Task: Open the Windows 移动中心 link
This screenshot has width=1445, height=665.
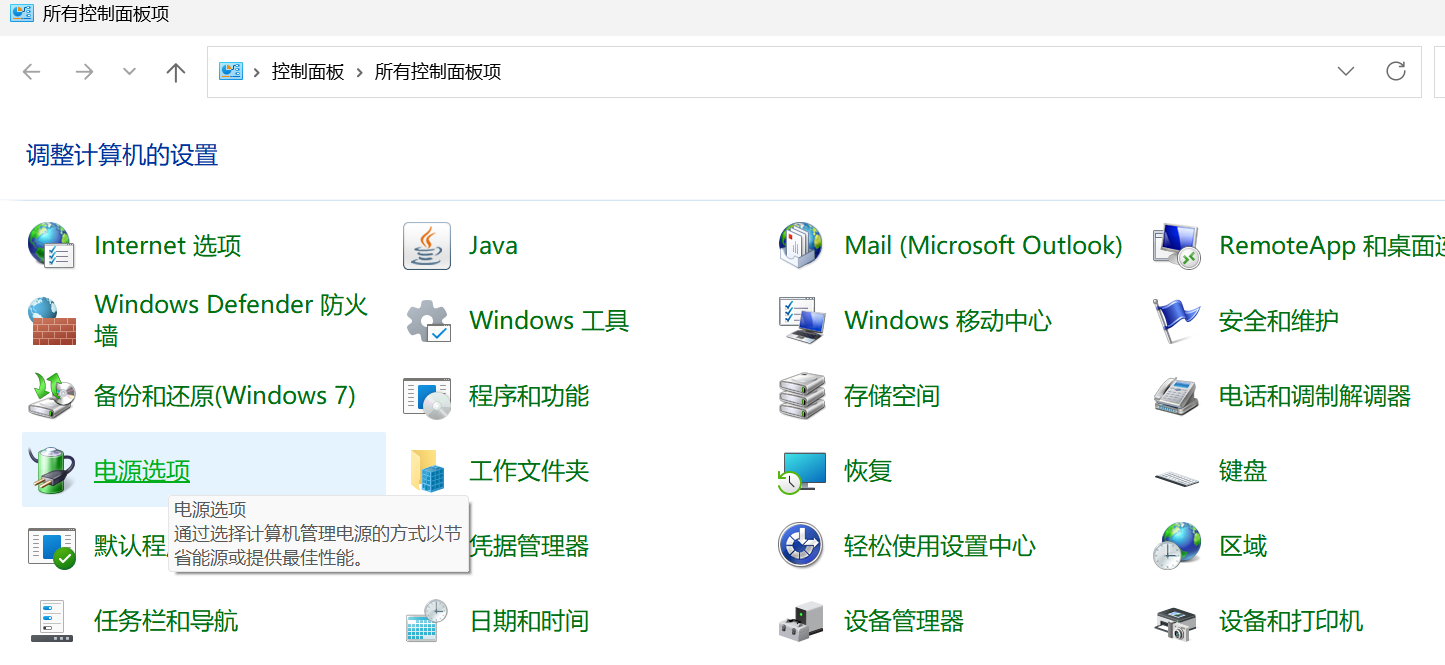Action: tap(948, 321)
